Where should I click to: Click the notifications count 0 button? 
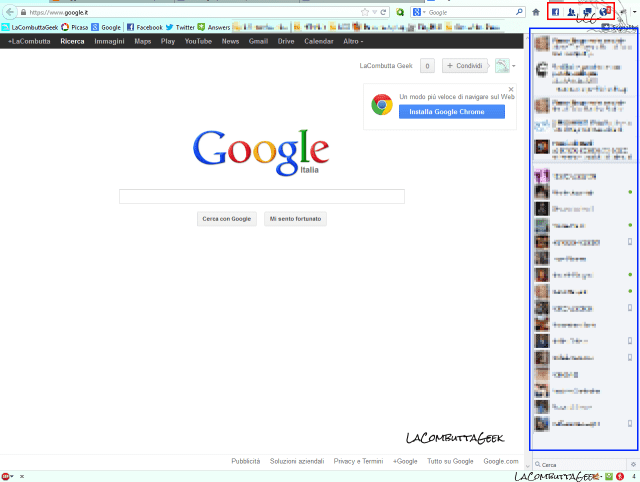[427, 66]
